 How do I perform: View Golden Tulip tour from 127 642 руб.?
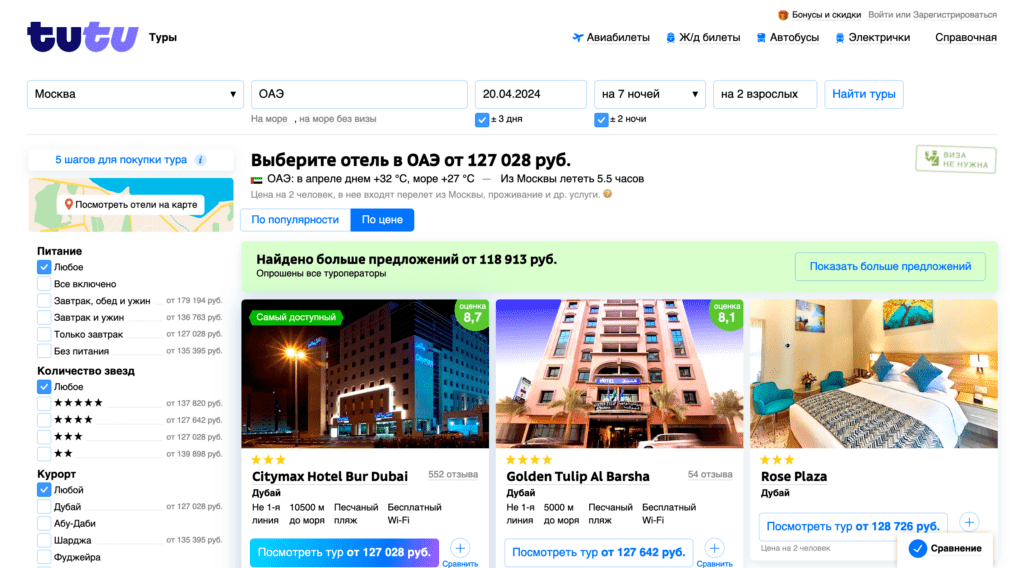point(598,552)
